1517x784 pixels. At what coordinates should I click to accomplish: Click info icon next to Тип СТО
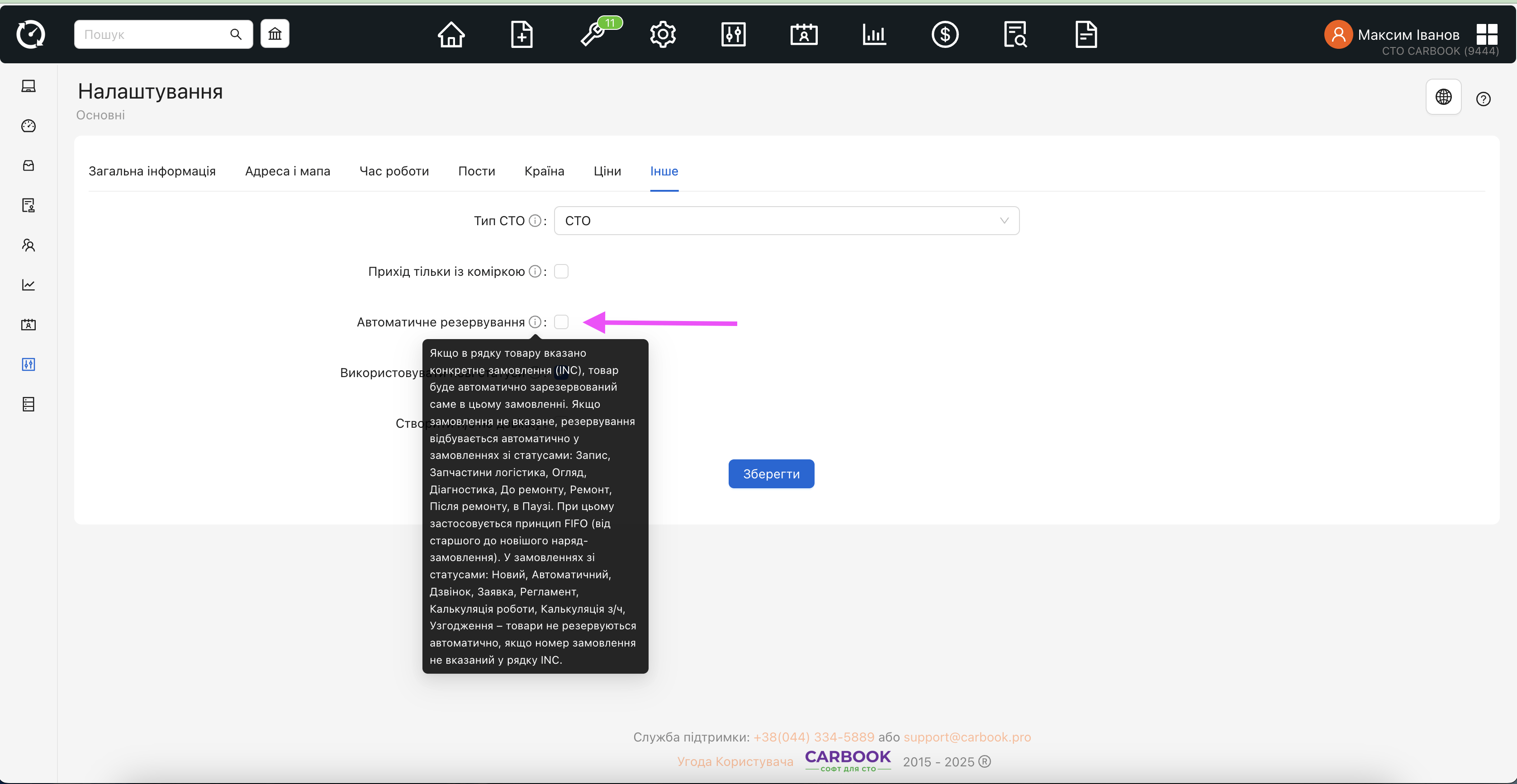tap(535, 221)
